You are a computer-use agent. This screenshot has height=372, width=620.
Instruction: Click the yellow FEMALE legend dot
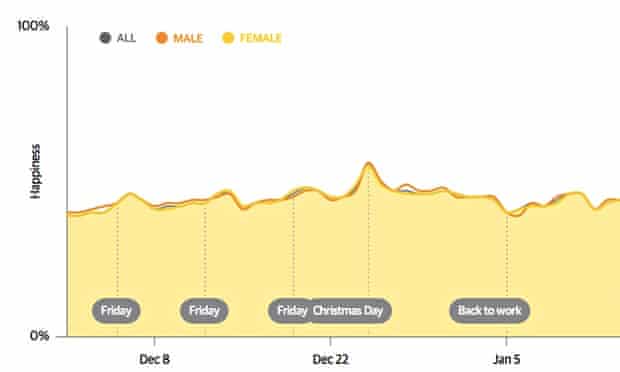(x=228, y=38)
